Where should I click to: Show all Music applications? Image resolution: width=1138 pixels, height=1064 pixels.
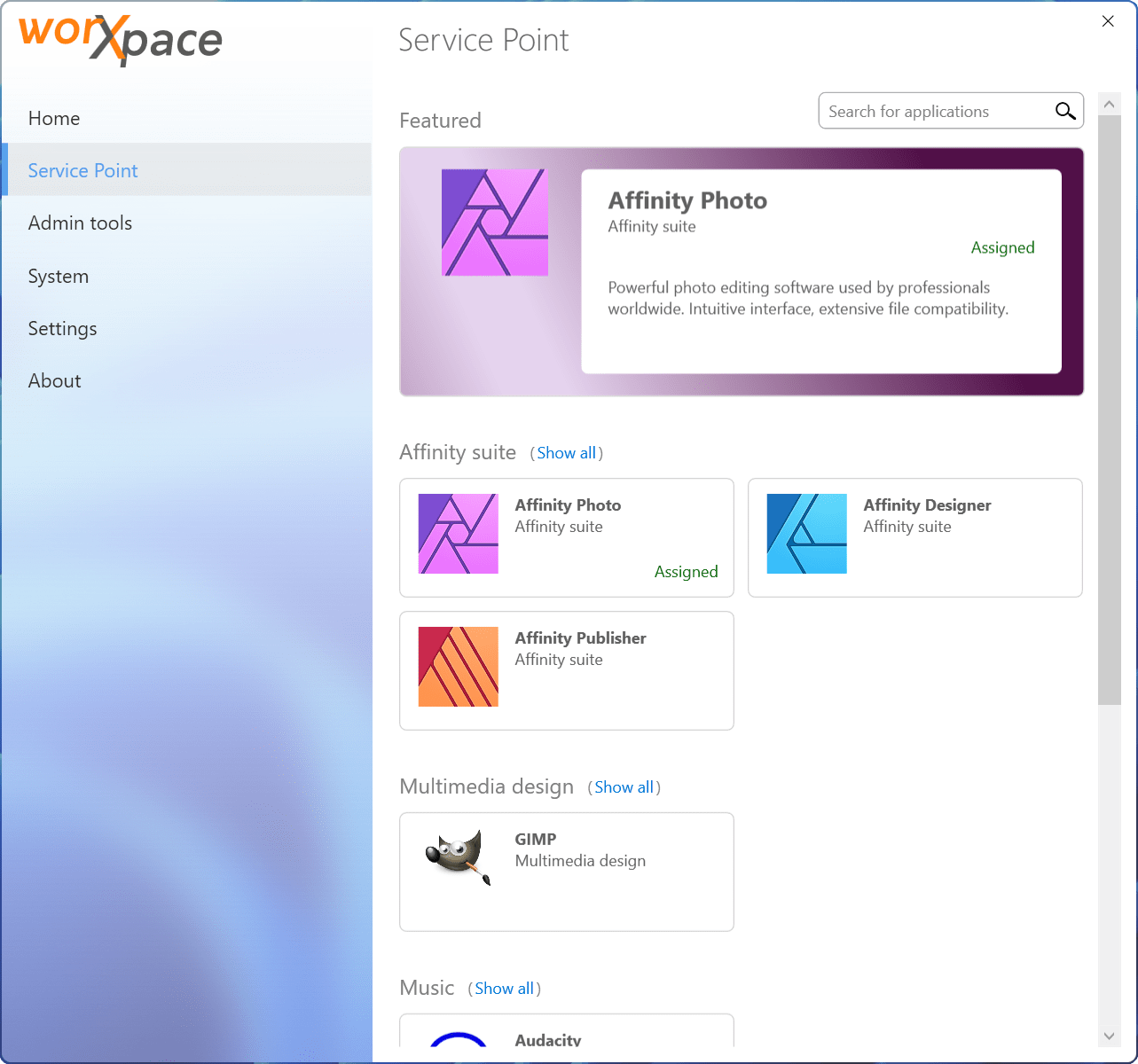point(505,989)
